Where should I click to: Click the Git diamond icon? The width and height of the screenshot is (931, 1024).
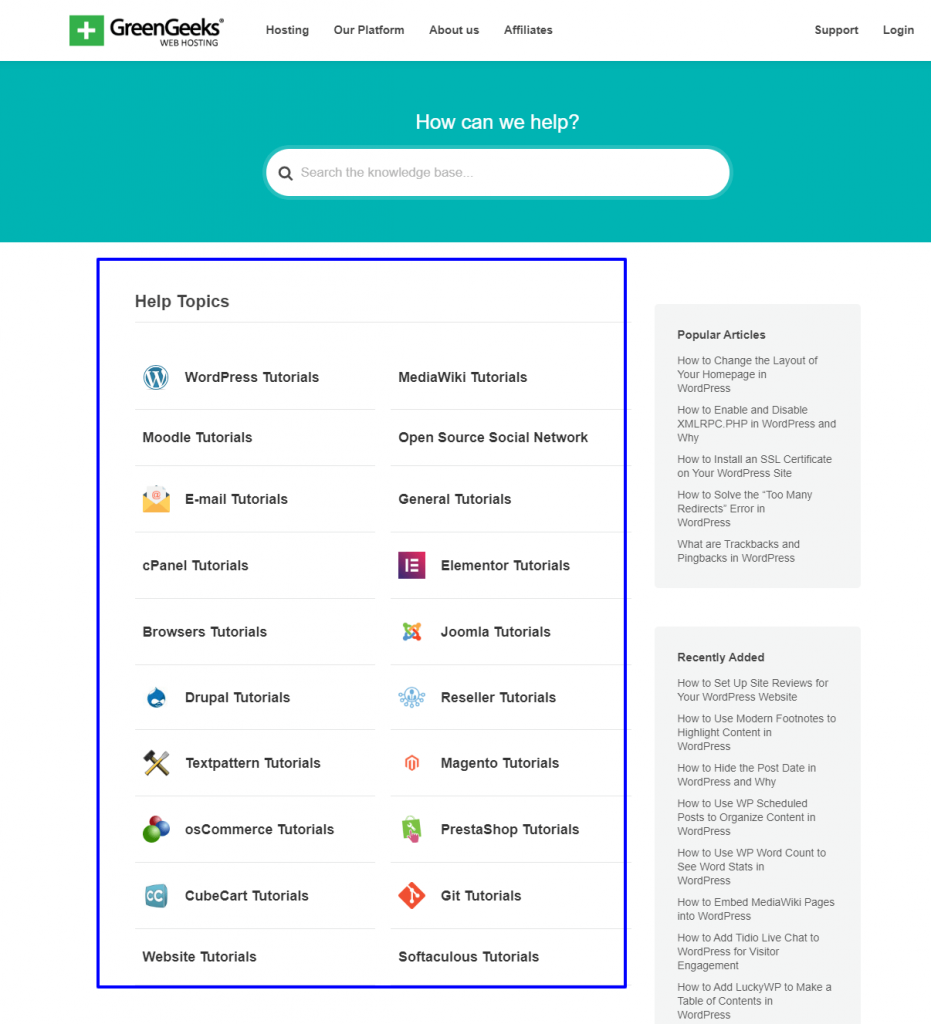[412, 896]
